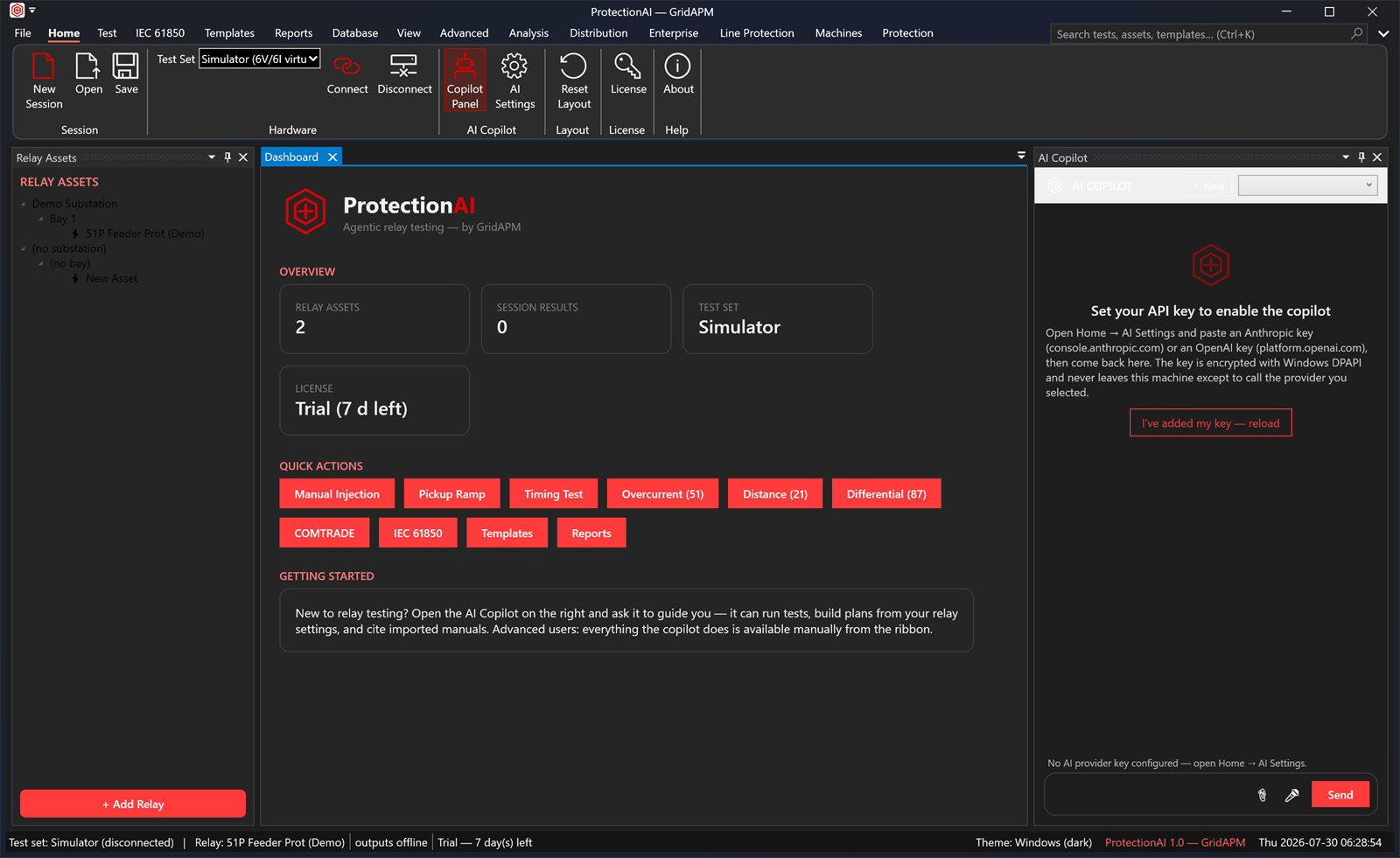1400x858 pixels.
Task: Toggle the Copilot Panel button
Action: [465, 81]
